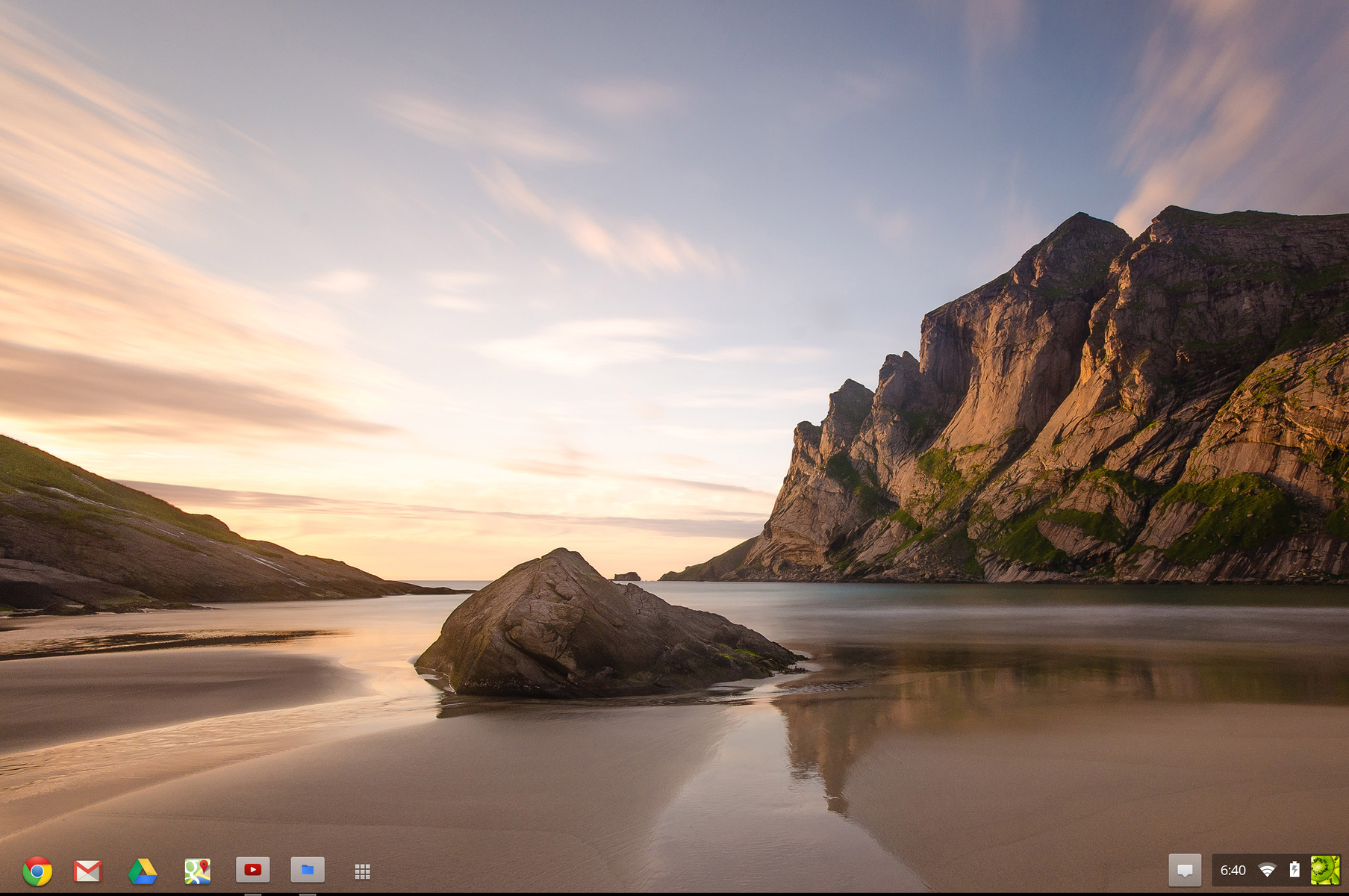The width and height of the screenshot is (1349, 896).
Task: Open the Files app
Action: [308, 870]
